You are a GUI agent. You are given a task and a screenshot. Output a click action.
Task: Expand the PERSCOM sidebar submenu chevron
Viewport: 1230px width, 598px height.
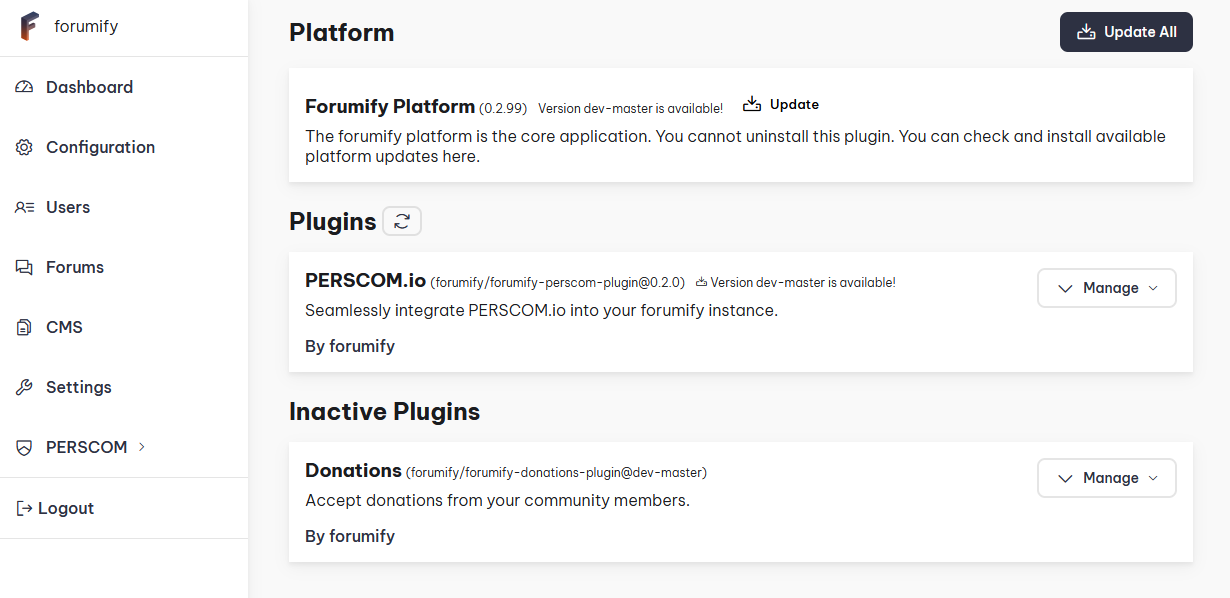click(x=141, y=447)
